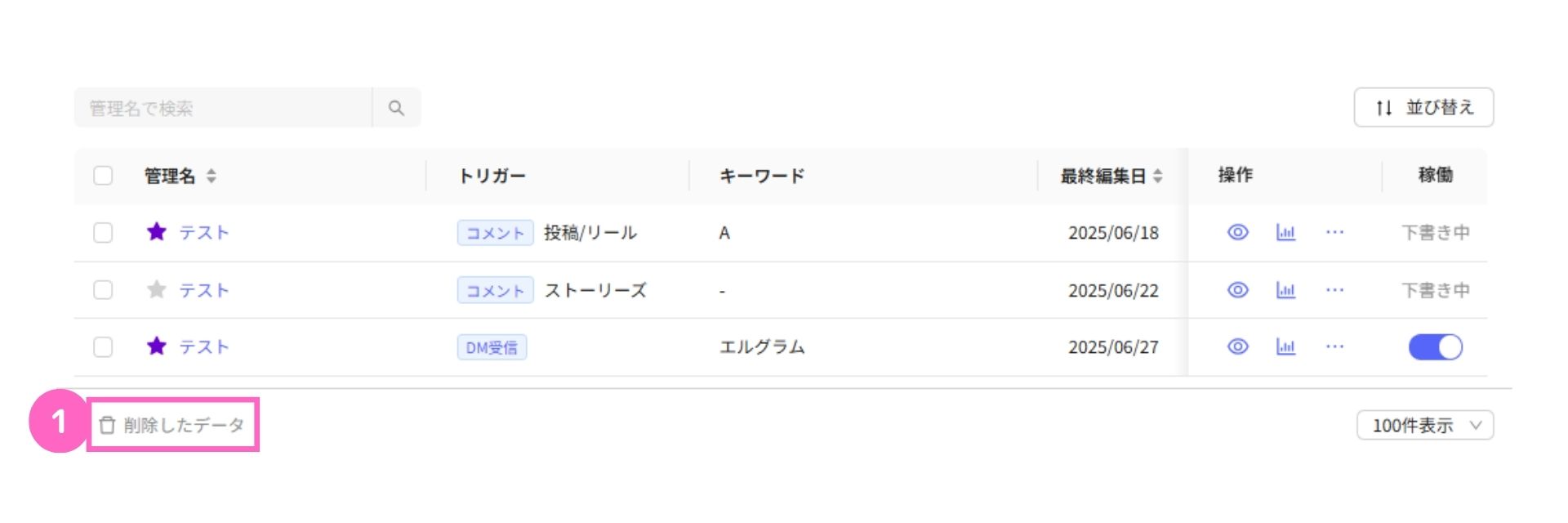Open preview eye icon for 2025/06/18 row

point(1238,232)
